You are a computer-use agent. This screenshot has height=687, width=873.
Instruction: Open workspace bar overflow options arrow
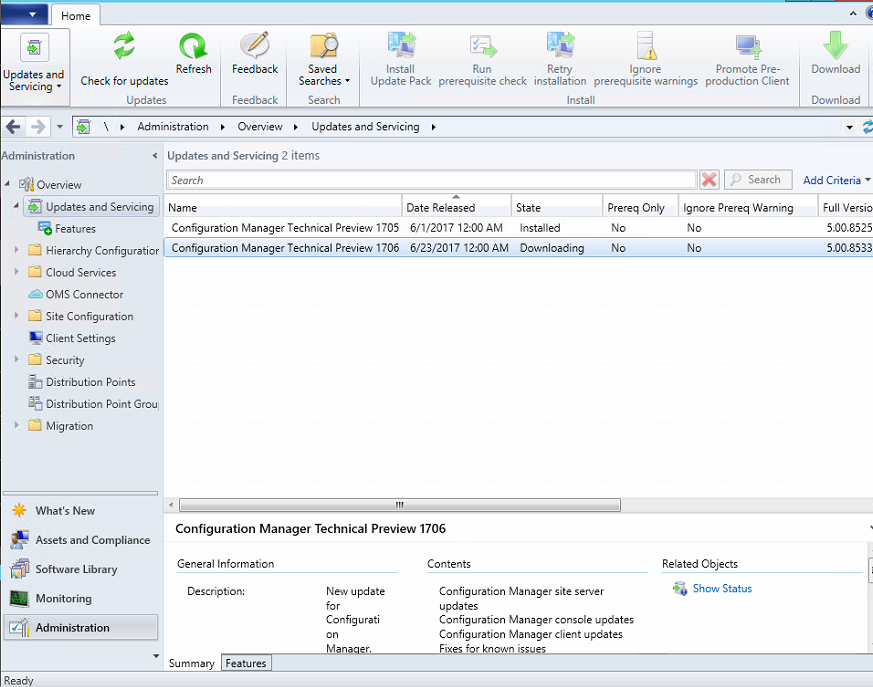point(155,656)
